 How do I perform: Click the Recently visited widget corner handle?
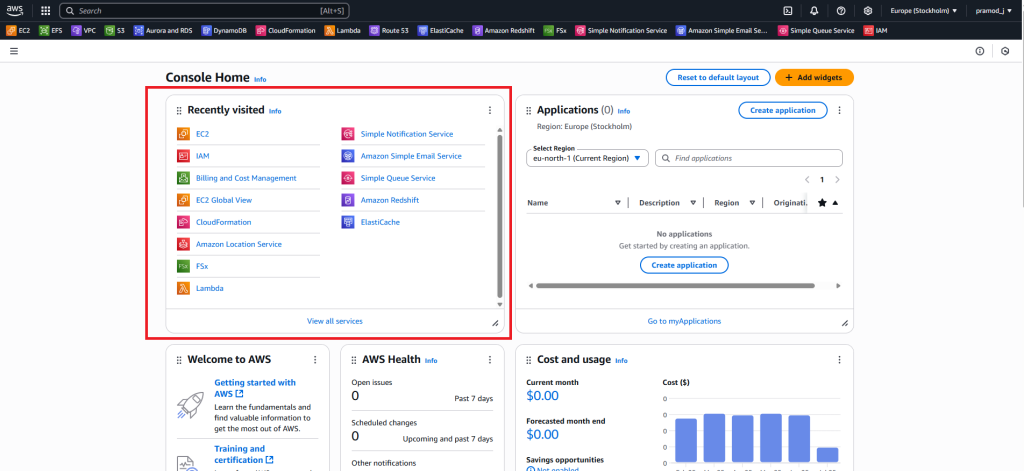494,323
